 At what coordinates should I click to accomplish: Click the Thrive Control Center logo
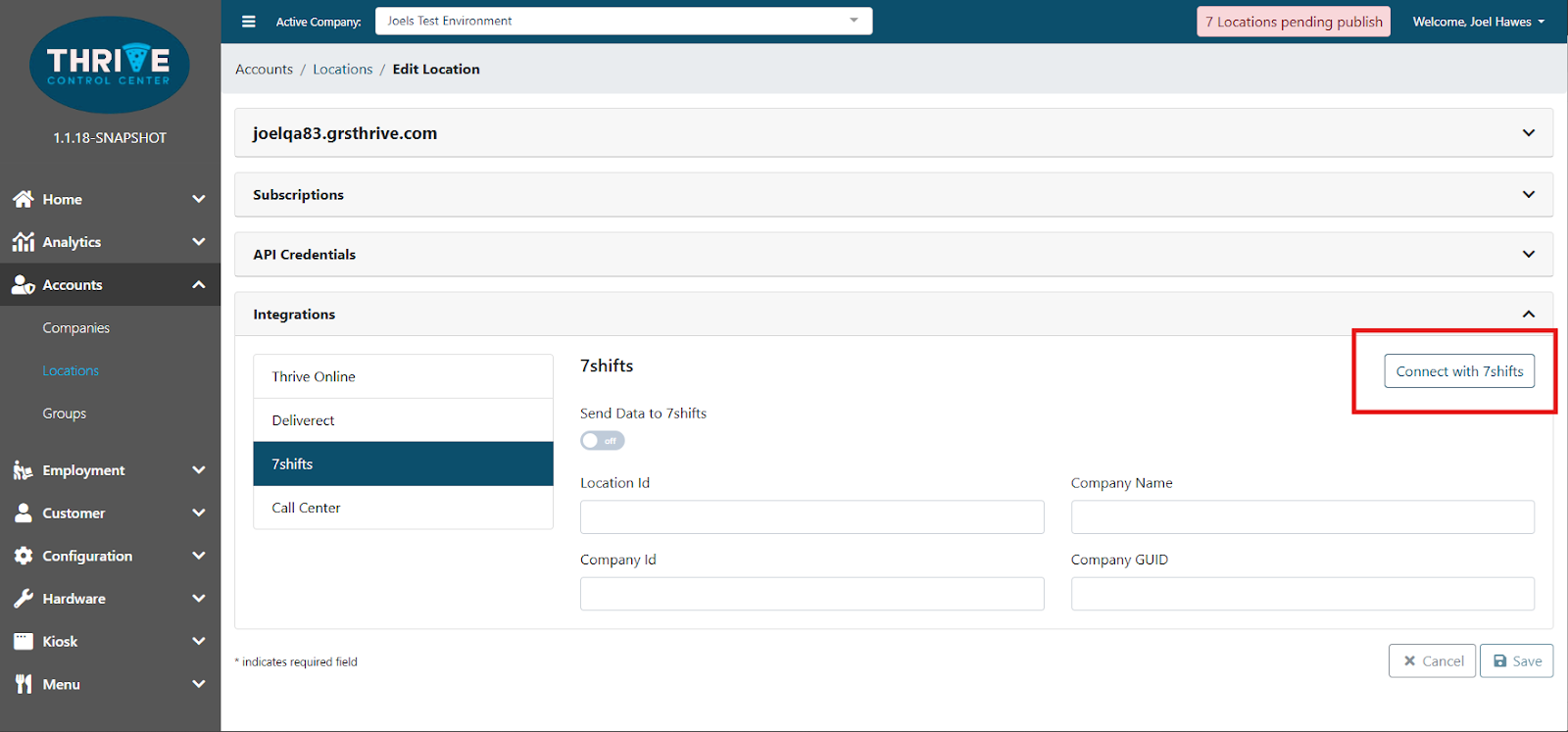[x=110, y=65]
